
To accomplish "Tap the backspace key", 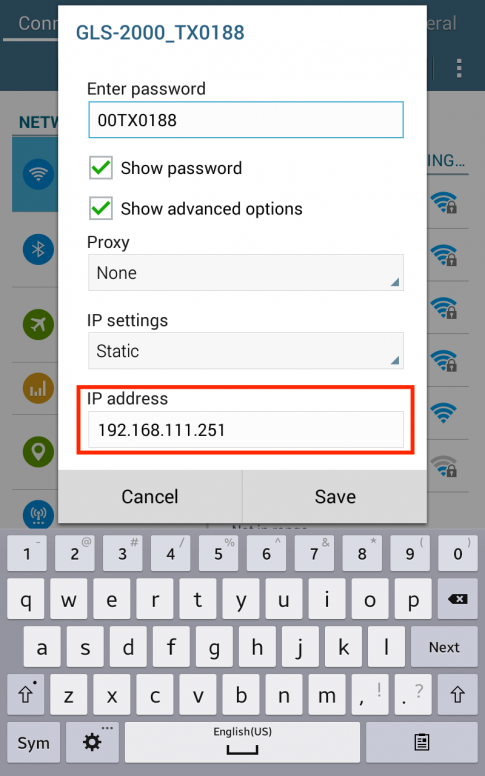I will pyautogui.click(x=458, y=599).
